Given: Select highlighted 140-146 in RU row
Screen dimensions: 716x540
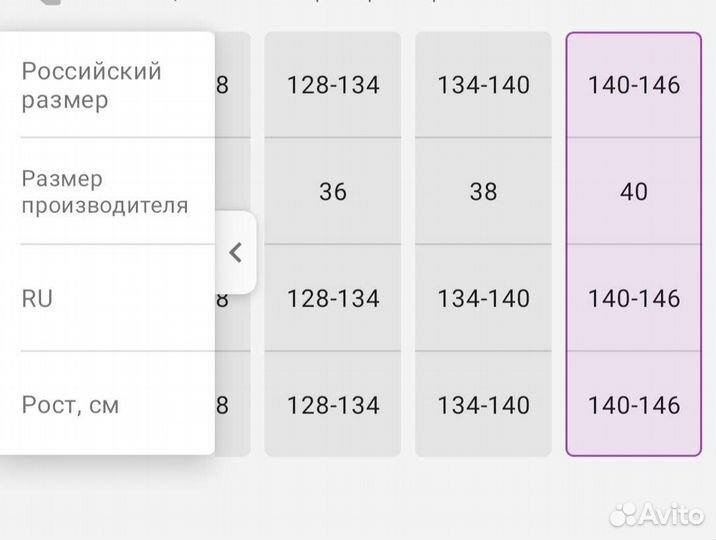Looking at the screenshot, I should click(x=634, y=298).
